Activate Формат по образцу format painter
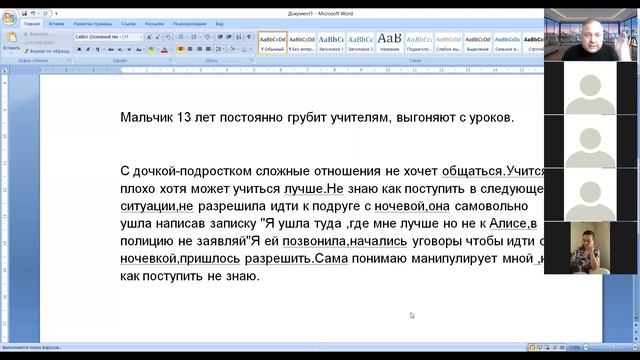The width and height of the screenshot is (640, 360). [47, 51]
